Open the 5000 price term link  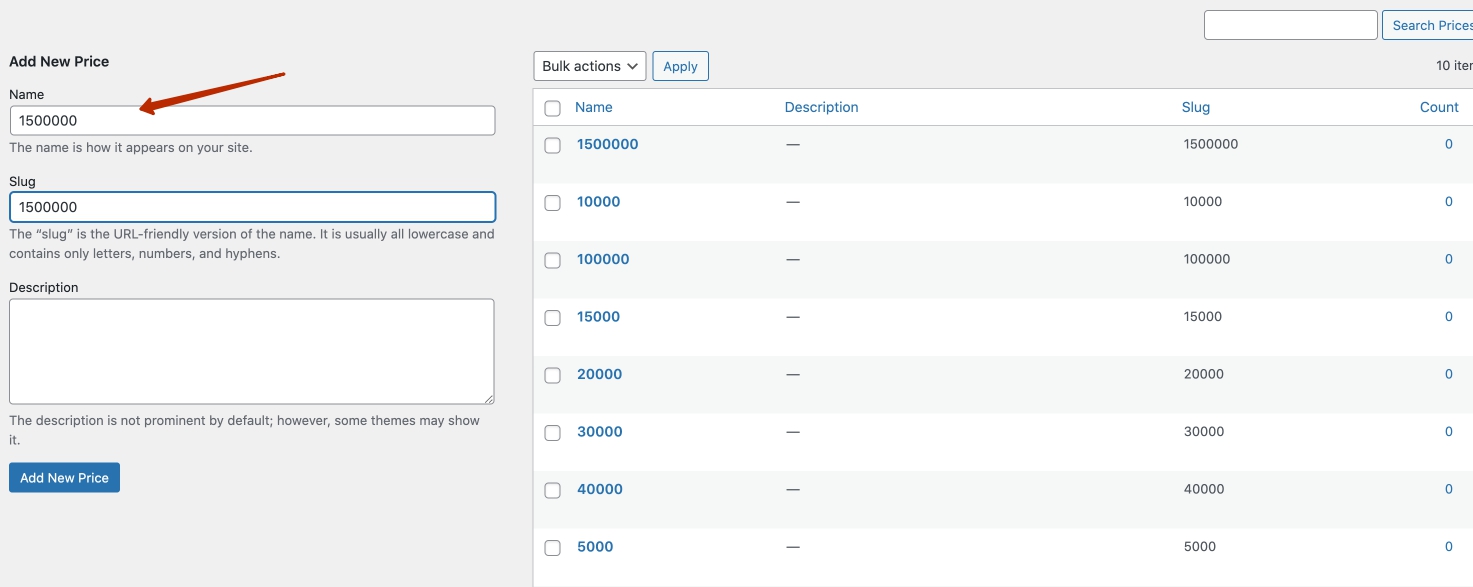(x=595, y=547)
